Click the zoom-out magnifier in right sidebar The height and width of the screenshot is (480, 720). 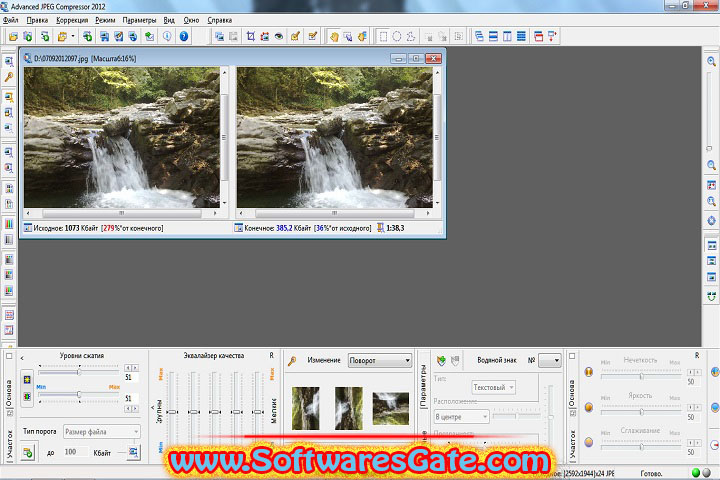tap(711, 165)
